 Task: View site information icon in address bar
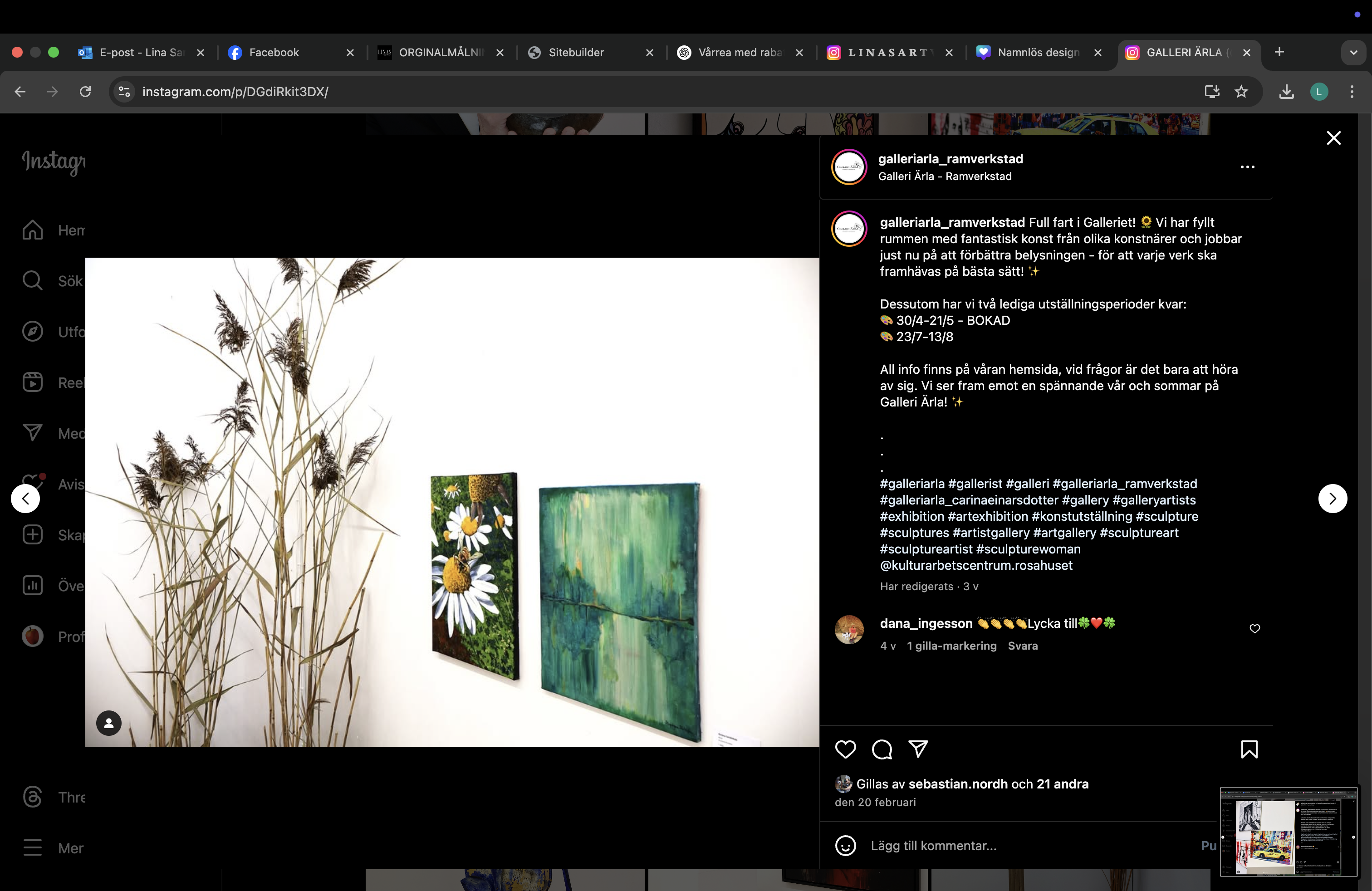(x=124, y=92)
